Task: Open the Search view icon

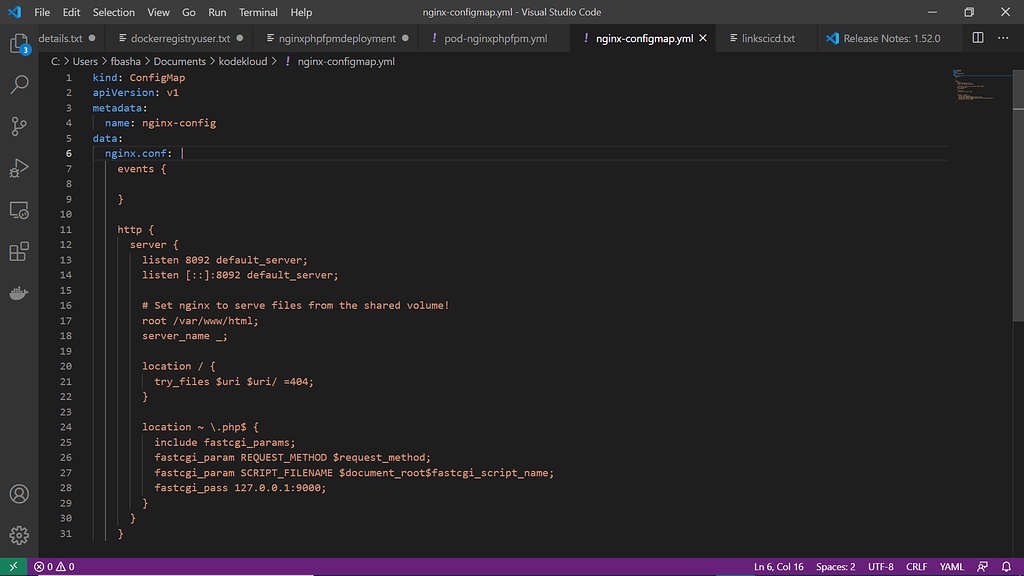Action: click(x=19, y=85)
